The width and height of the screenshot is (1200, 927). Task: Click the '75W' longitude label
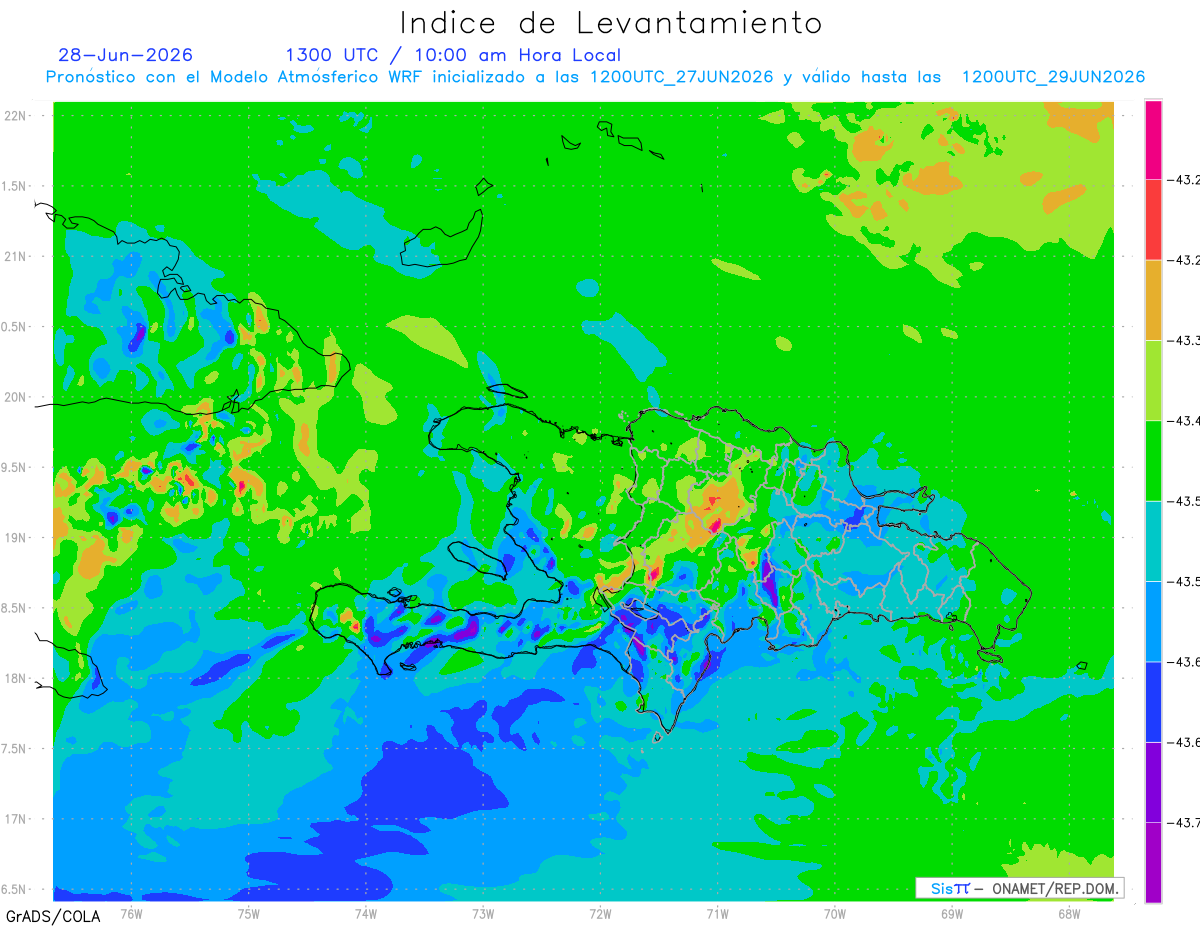tap(248, 913)
